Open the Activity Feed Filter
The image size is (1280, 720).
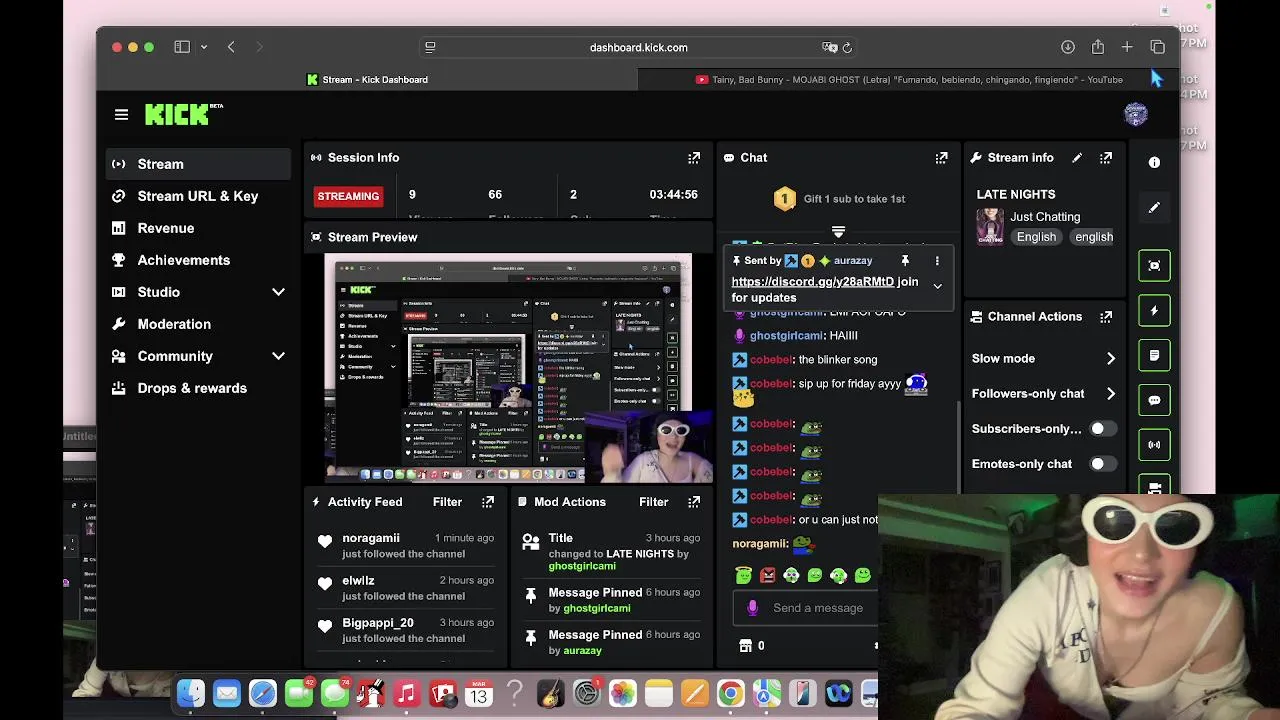tap(447, 502)
